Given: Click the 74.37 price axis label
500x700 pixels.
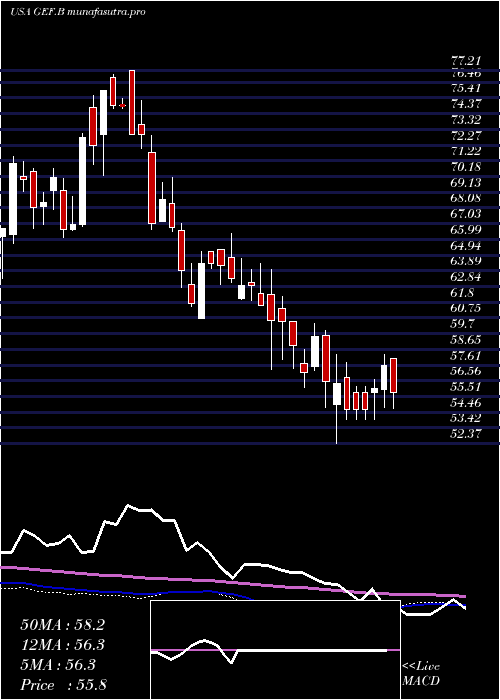Looking at the screenshot, I should (465, 104).
